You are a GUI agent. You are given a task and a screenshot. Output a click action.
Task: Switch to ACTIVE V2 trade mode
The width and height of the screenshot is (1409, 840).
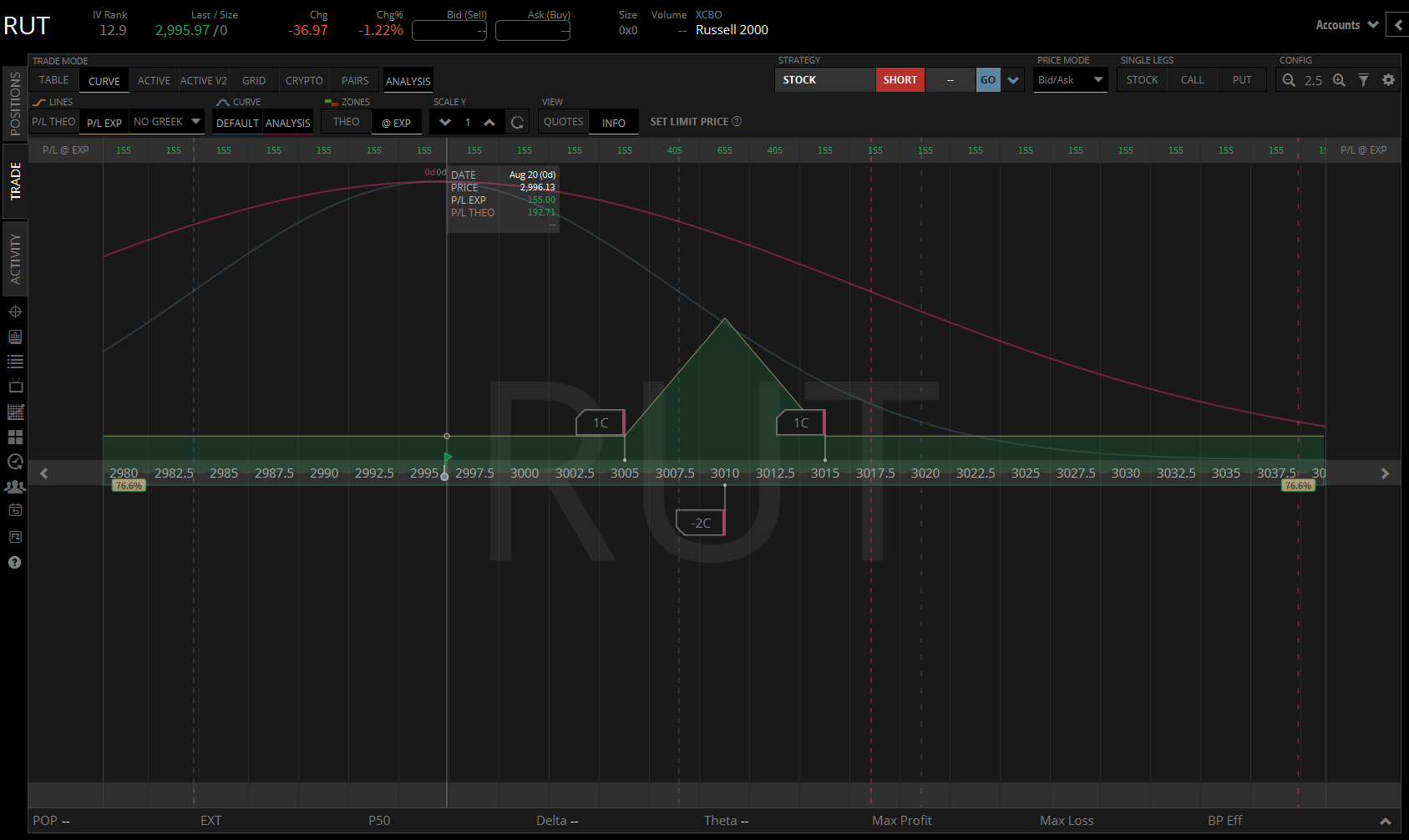(204, 81)
